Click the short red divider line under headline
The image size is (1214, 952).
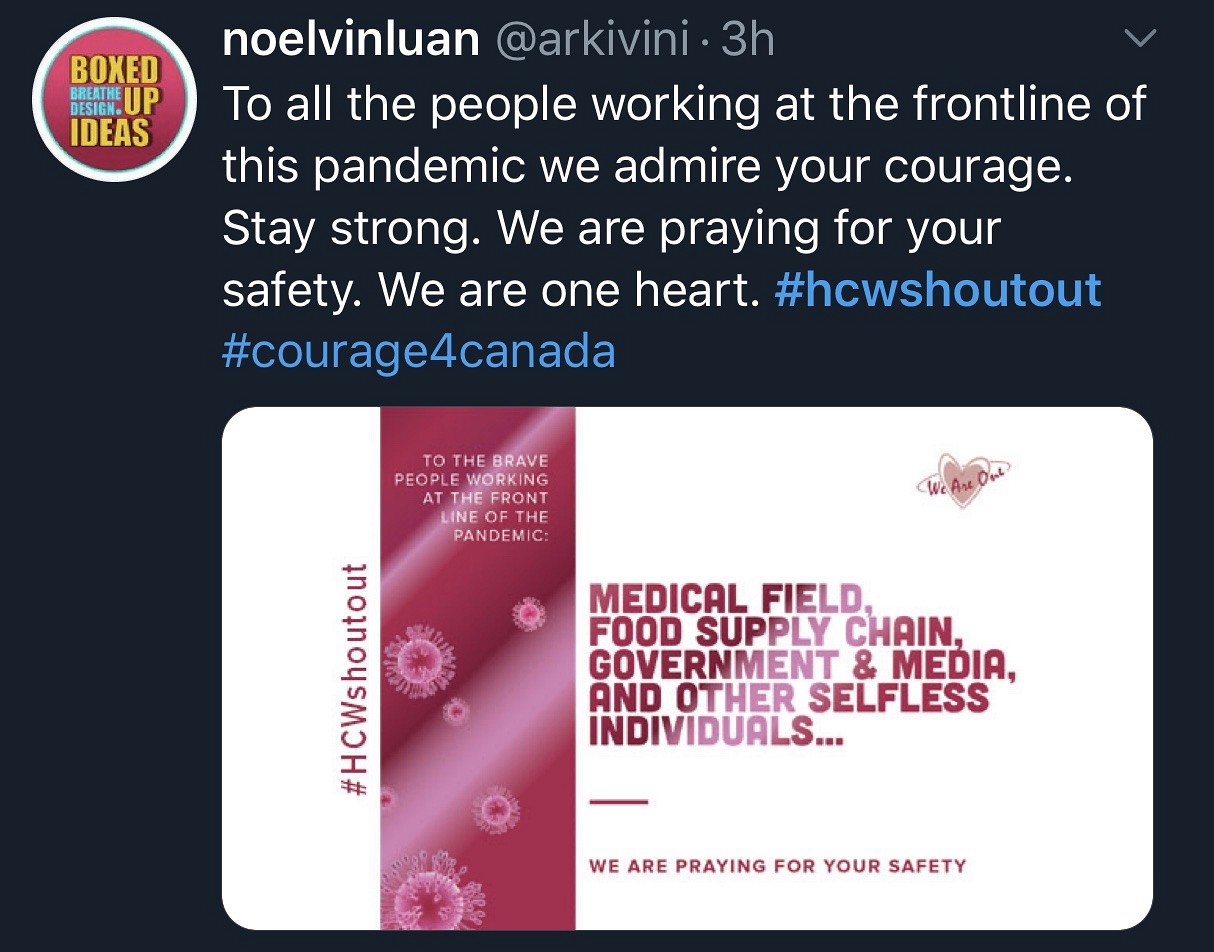(x=619, y=801)
